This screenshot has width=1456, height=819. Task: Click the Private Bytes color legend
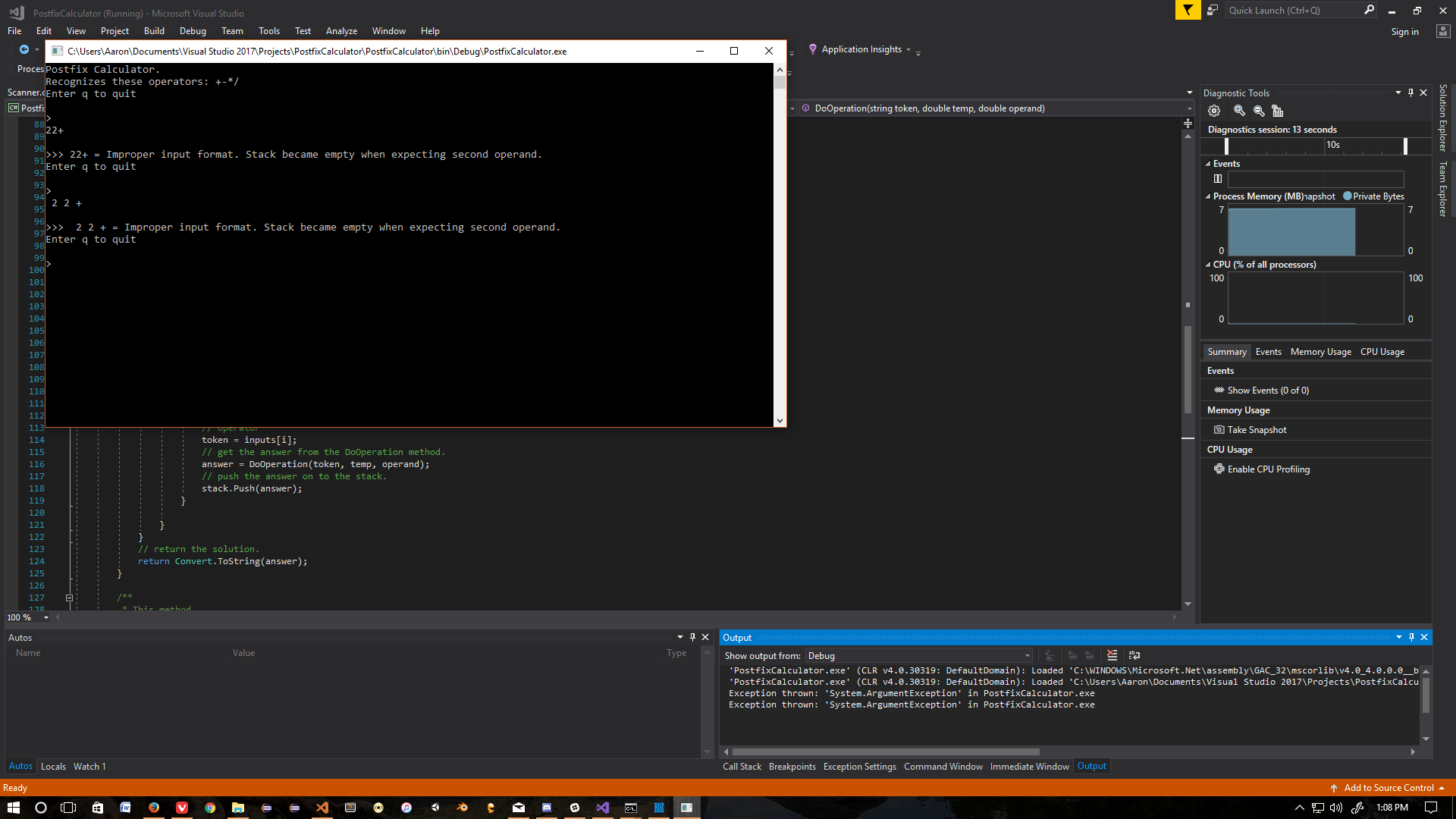point(1348,196)
